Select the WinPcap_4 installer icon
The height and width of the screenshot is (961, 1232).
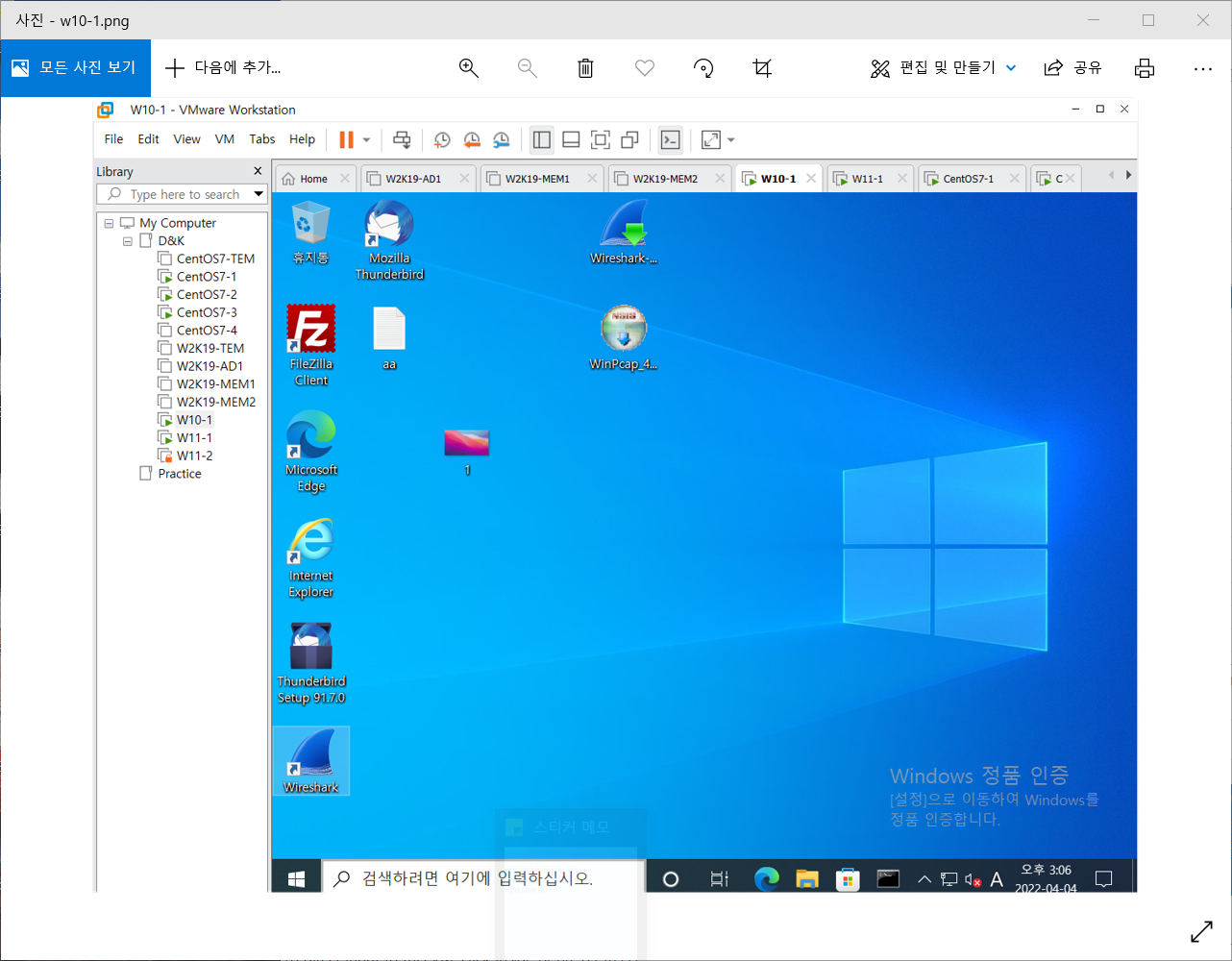pos(624,337)
